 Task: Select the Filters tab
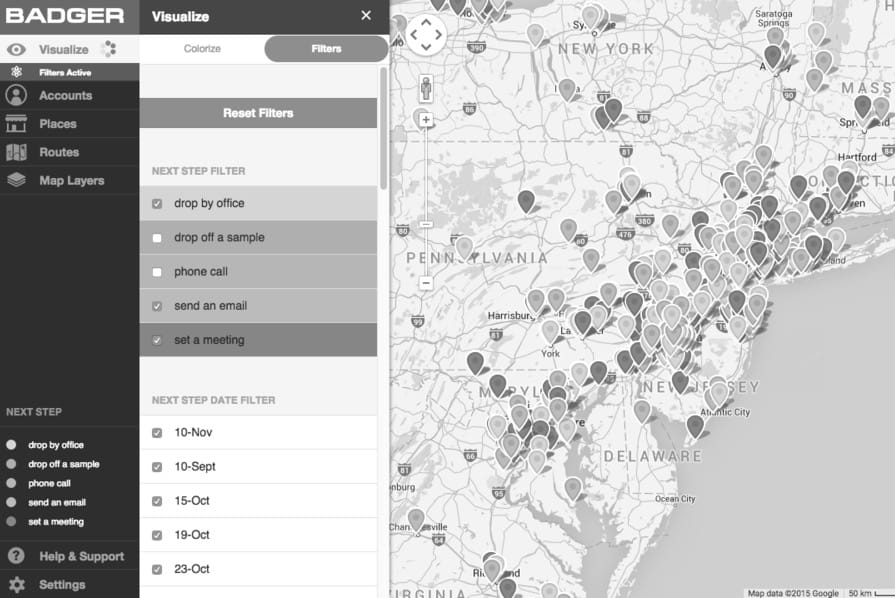coord(328,47)
